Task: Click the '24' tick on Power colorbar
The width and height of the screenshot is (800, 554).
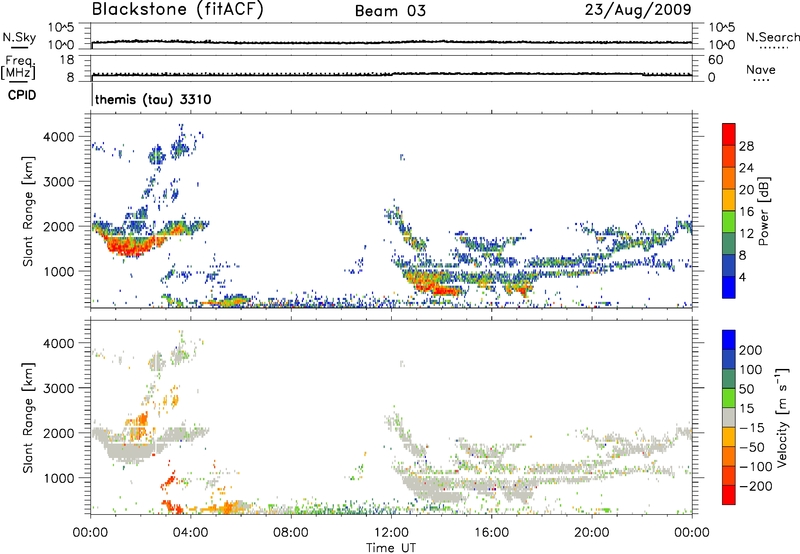Action: coord(746,168)
